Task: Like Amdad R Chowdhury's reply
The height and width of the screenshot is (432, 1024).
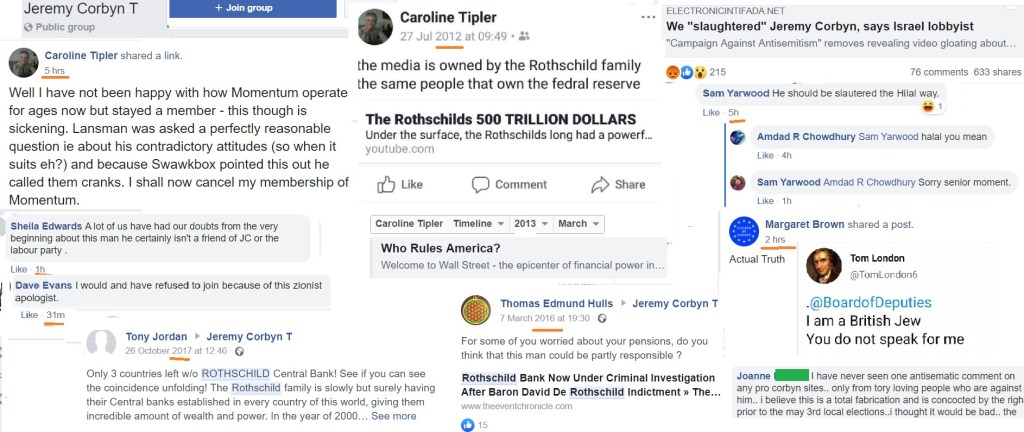Action: point(765,155)
